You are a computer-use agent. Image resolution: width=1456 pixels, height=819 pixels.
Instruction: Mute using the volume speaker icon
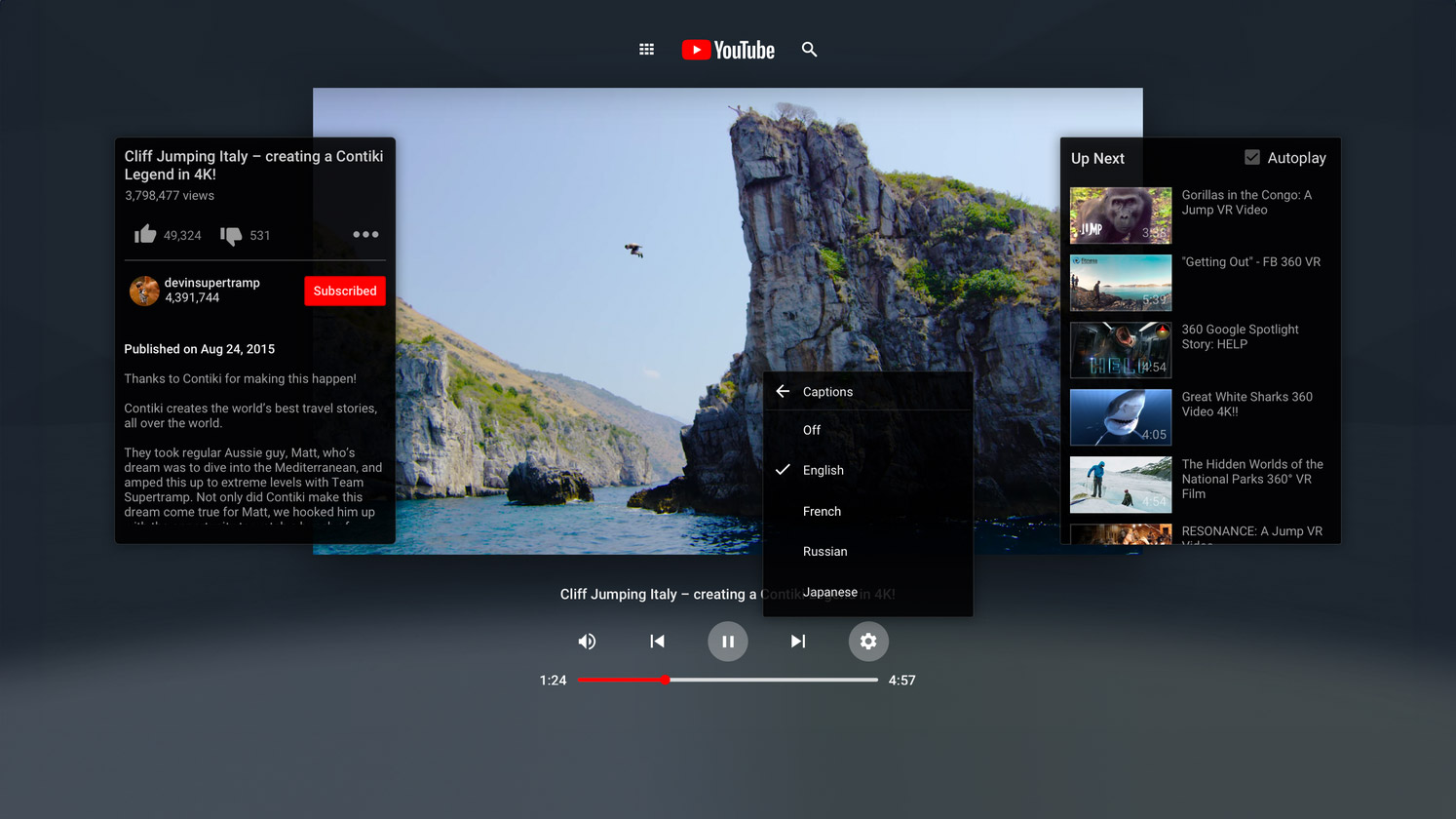(587, 641)
